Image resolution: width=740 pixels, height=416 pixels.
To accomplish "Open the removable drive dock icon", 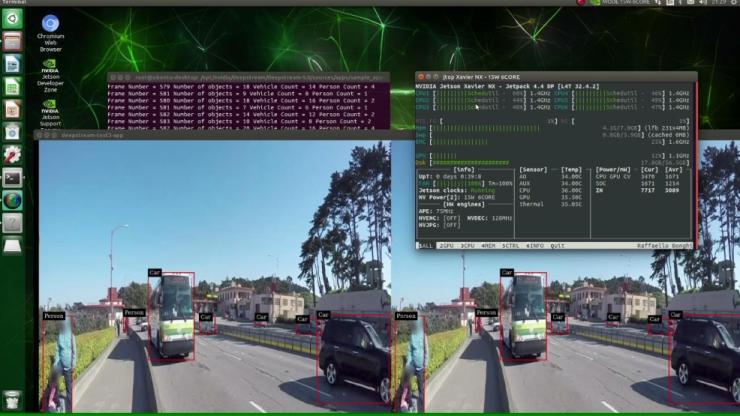I will coord(12,246).
